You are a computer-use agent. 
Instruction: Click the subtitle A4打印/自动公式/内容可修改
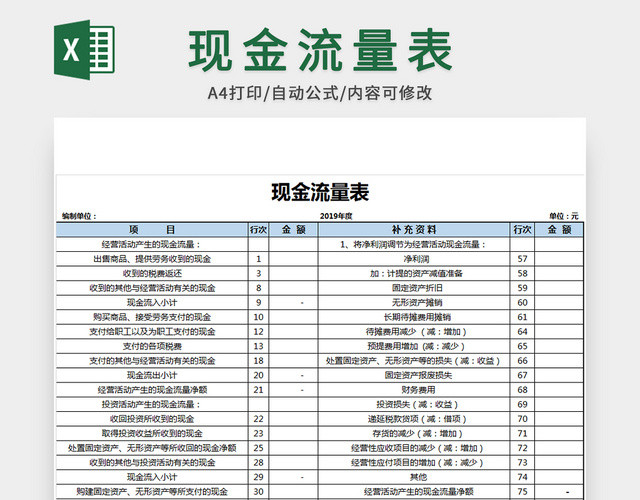tap(320, 93)
